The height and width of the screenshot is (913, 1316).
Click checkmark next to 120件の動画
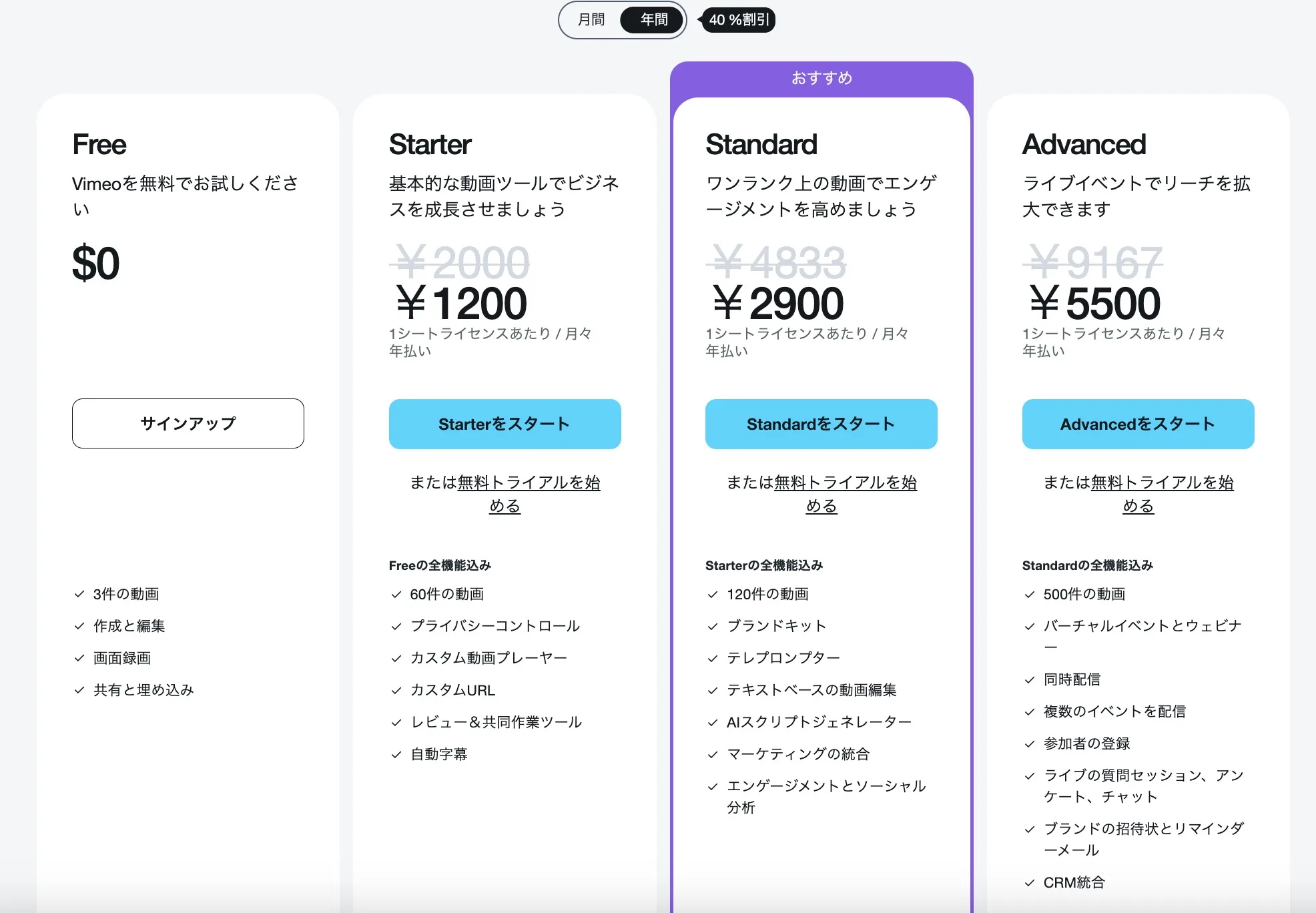[x=713, y=594]
